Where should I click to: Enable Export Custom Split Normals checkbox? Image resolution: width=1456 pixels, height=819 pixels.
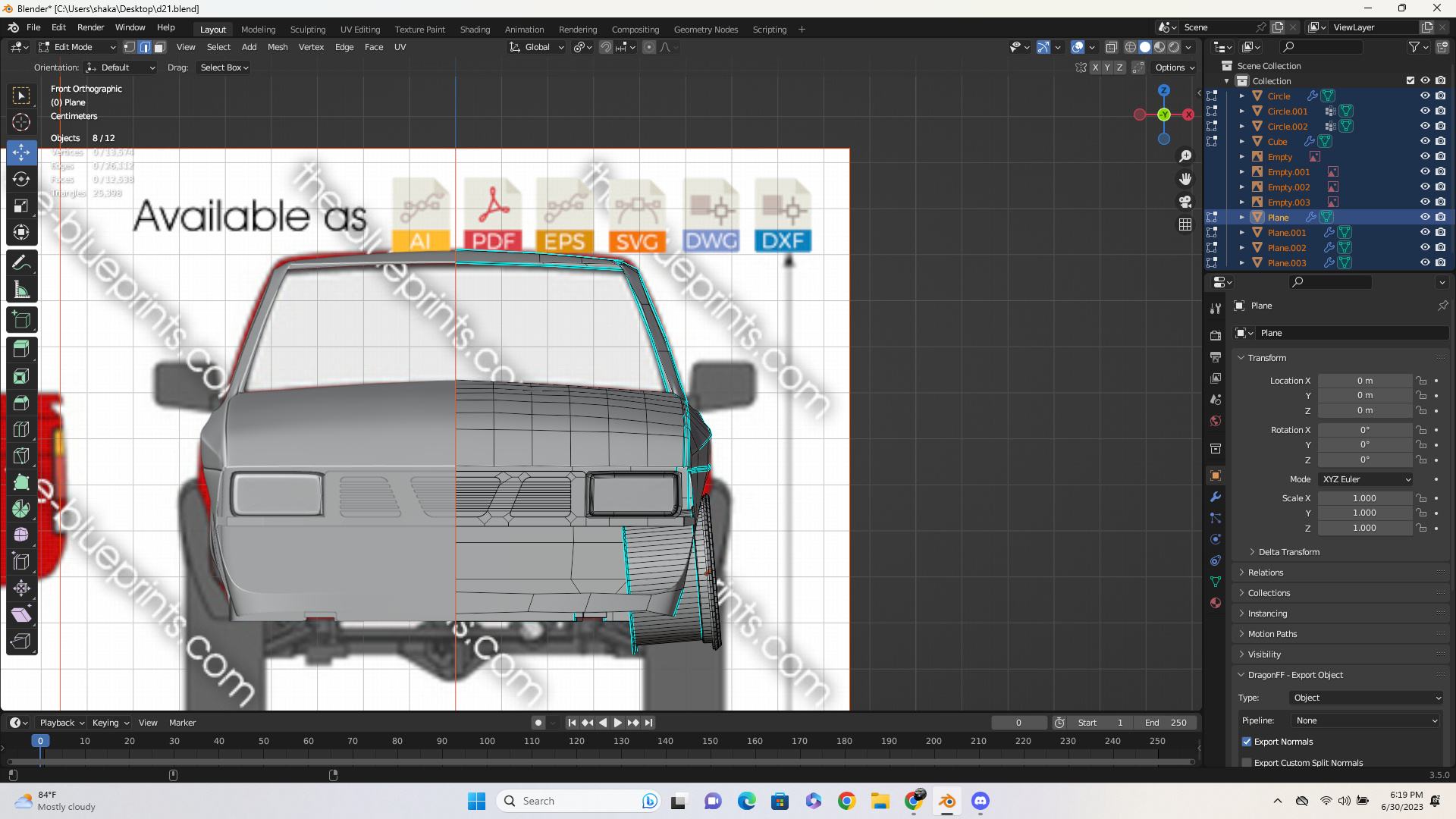click(1247, 763)
